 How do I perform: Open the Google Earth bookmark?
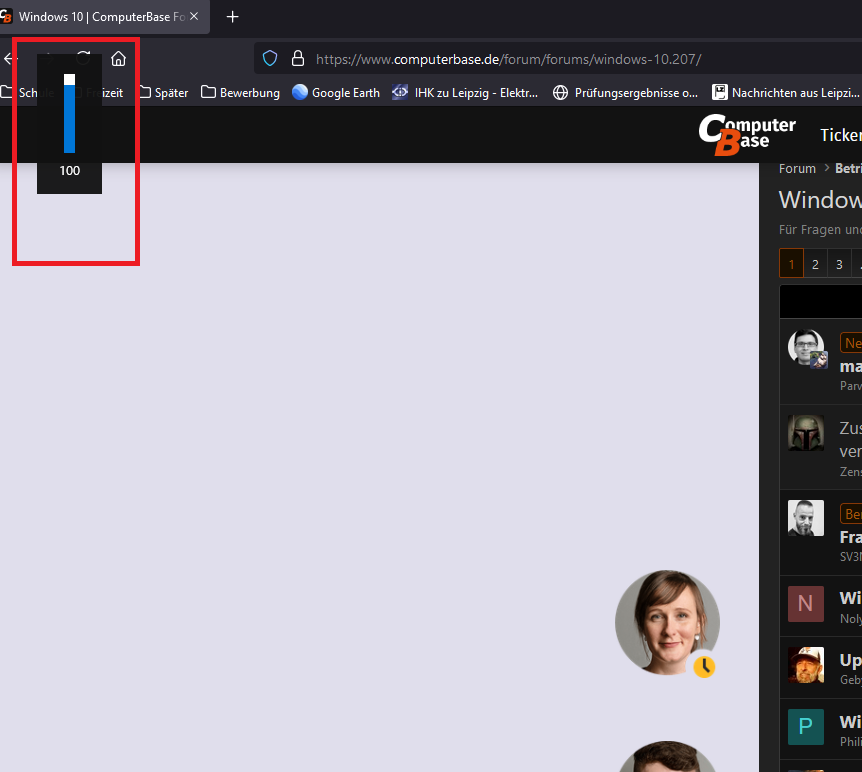pyautogui.click(x=336, y=92)
